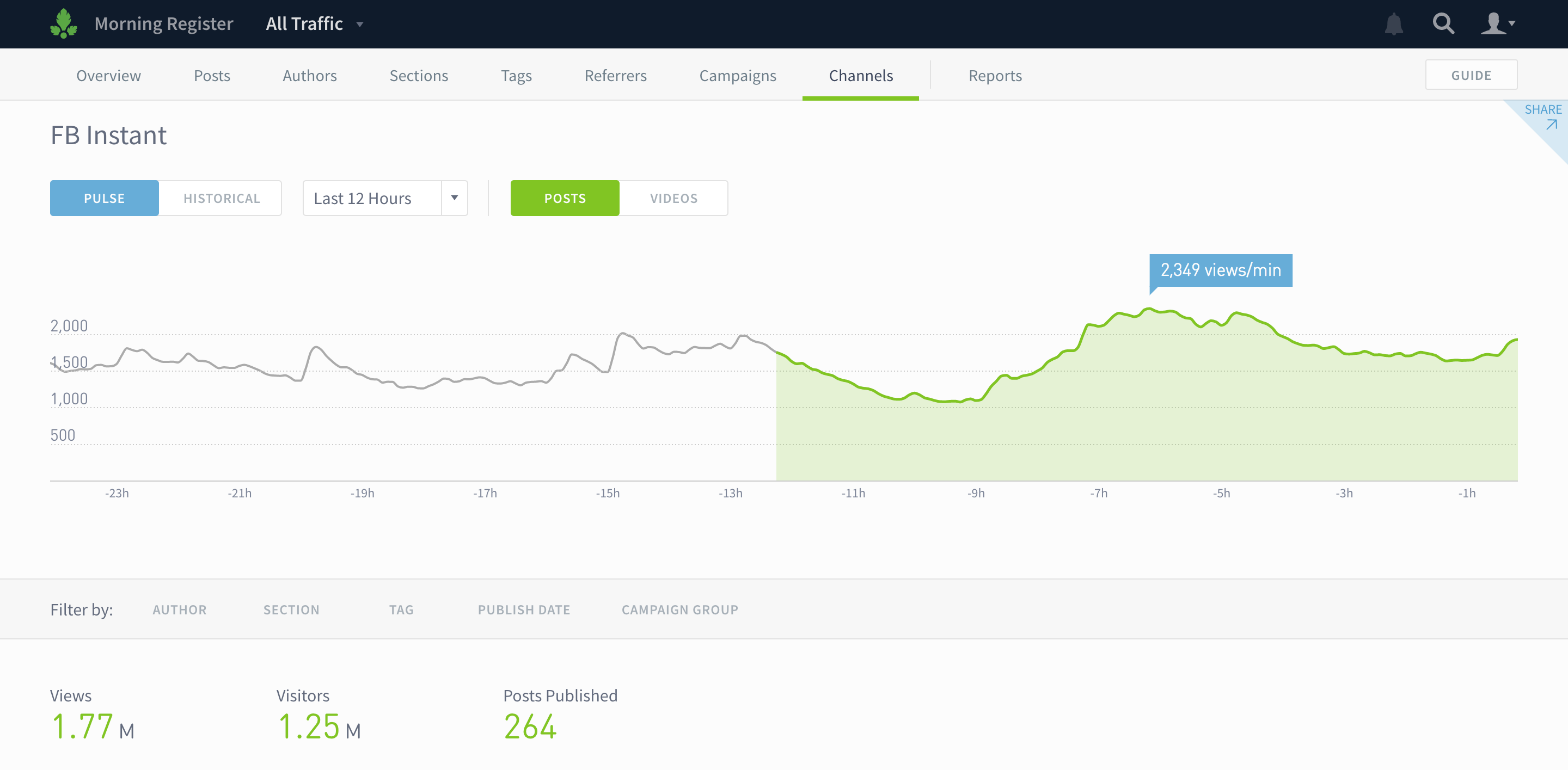Viewport: 1568px width, 770px height.
Task: Switch to the Referrers tab
Action: pos(615,76)
